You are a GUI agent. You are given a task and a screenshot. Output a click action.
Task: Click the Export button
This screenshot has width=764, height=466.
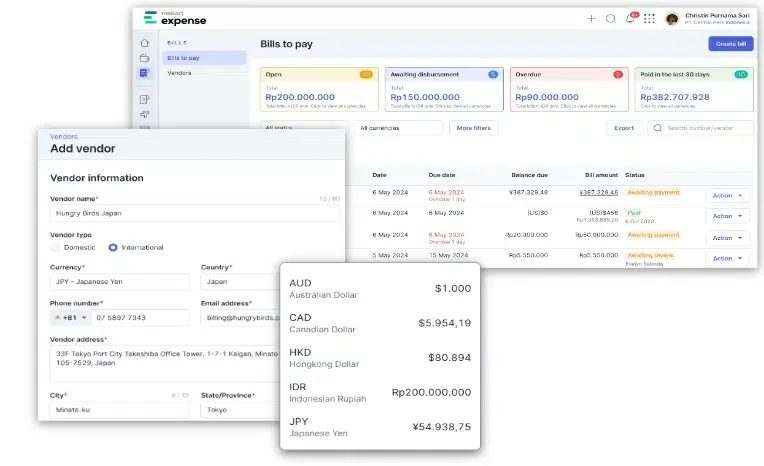coord(624,128)
